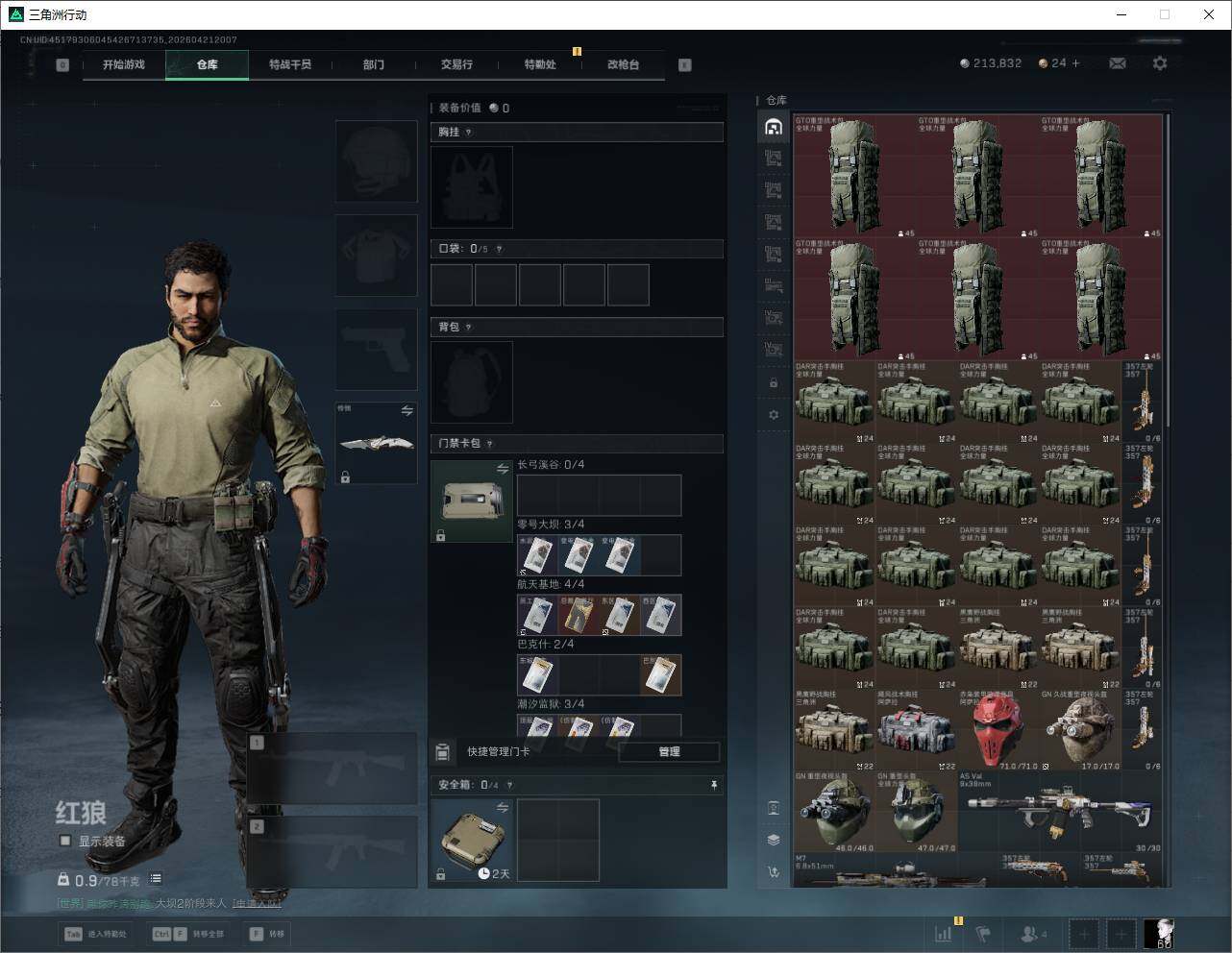The width and height of the screenshot is (1232, 953).
Task: Click the bar chart stats icon at bottom
Action: [x=944, y=933]
